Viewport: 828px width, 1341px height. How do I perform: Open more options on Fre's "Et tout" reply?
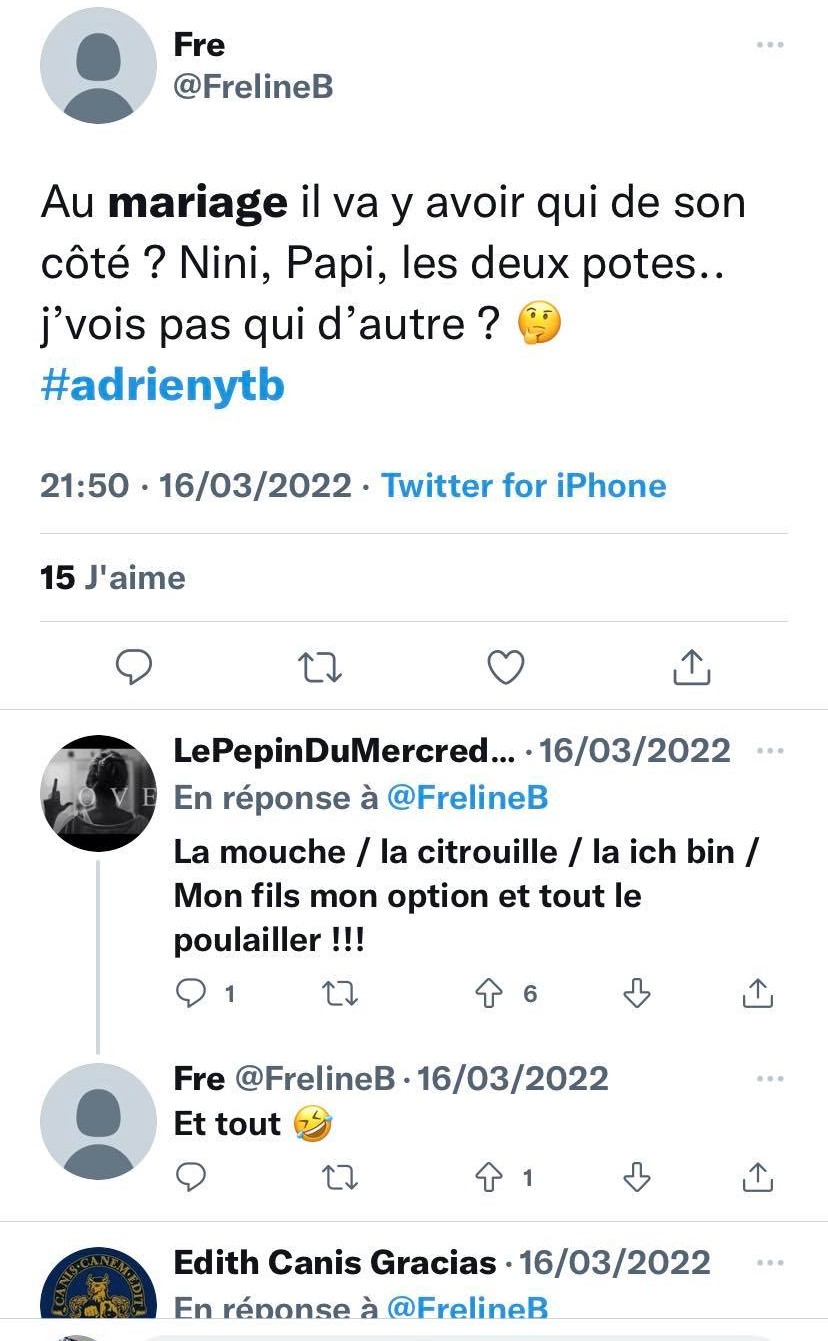pyautogui.click(x=769, y=1078)
